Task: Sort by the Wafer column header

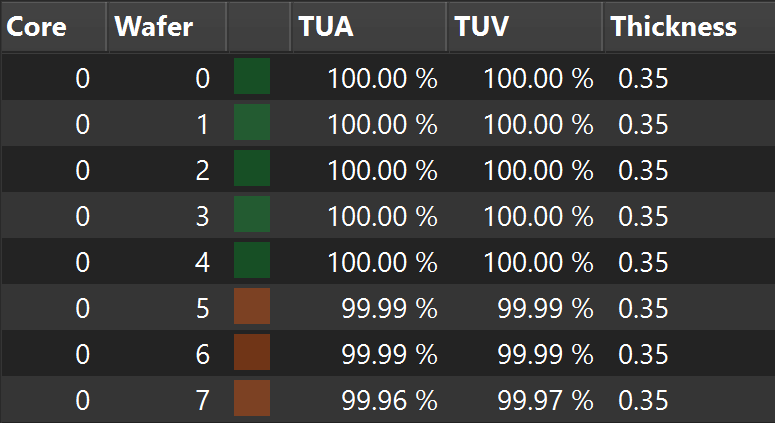Action: pos(168,26)
